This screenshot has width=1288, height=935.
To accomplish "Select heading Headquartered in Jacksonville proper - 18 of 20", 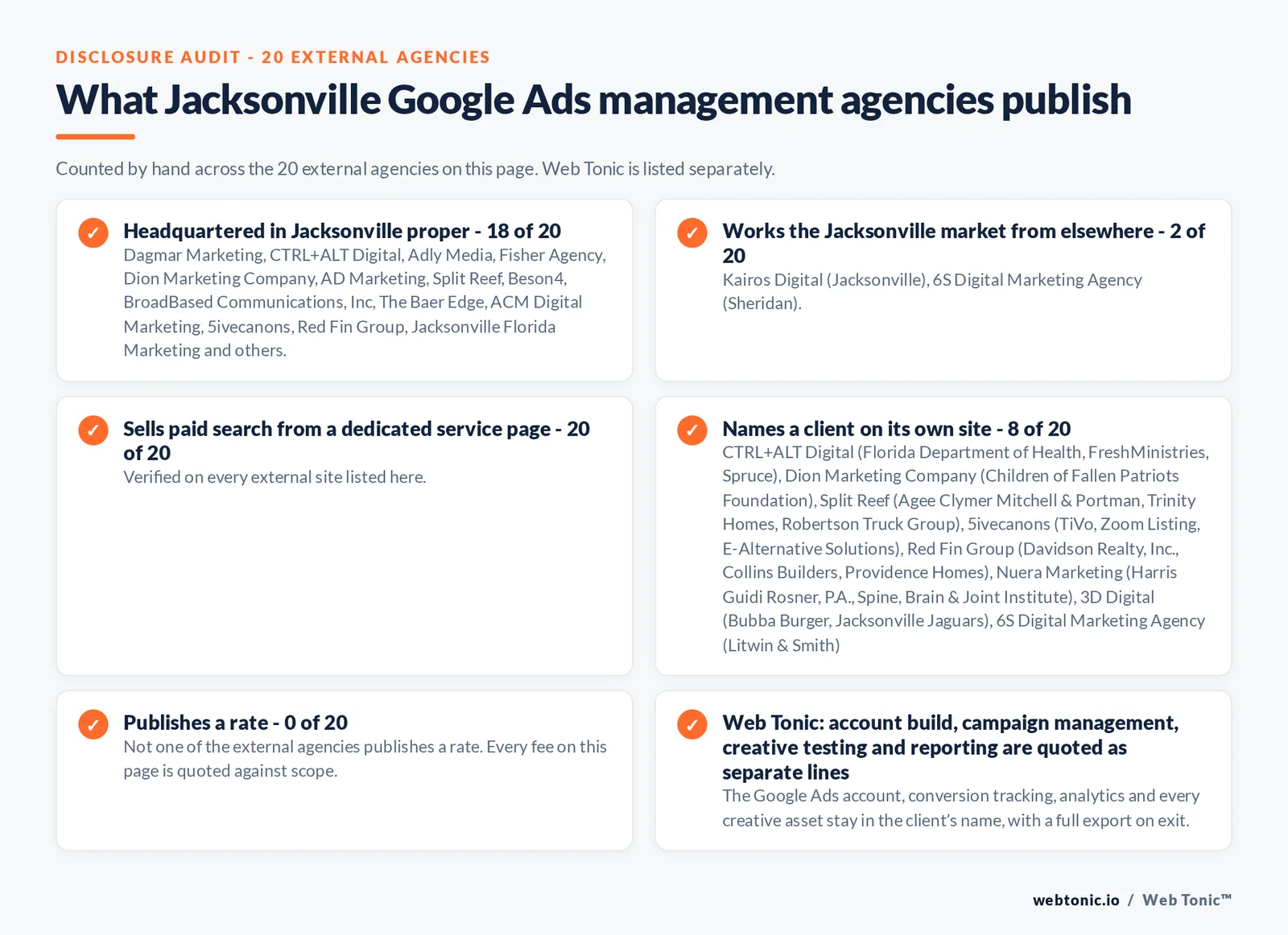I will tap(342, 231).
